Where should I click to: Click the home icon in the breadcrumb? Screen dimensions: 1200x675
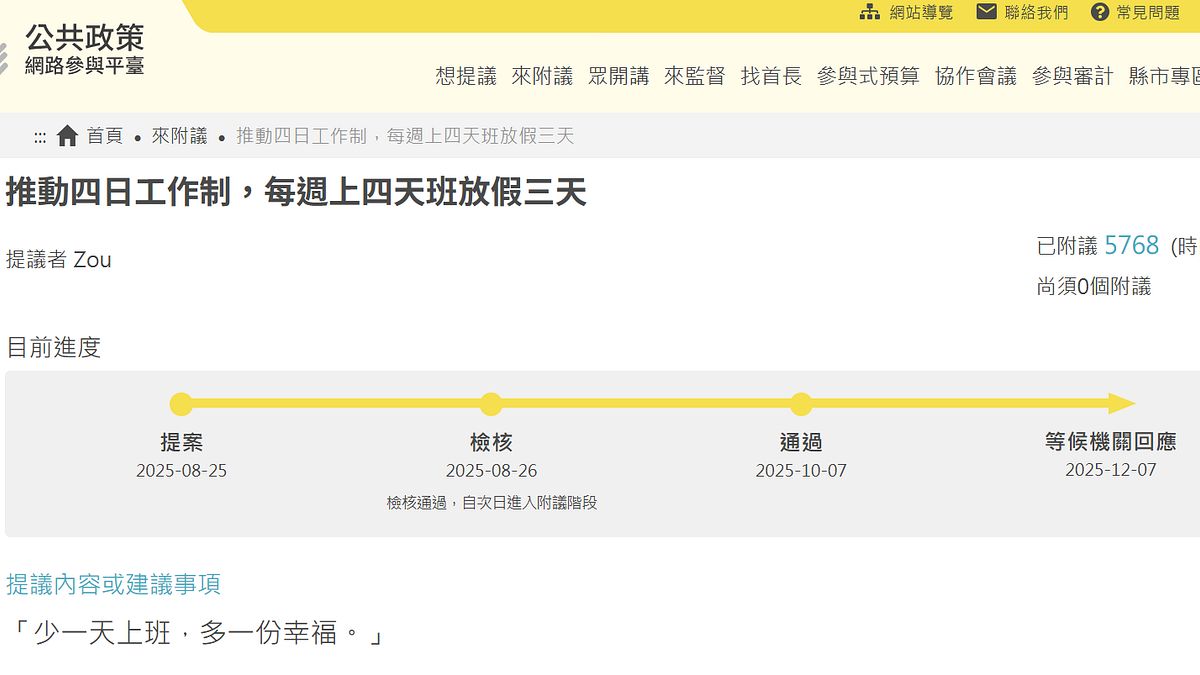[67, 135]
